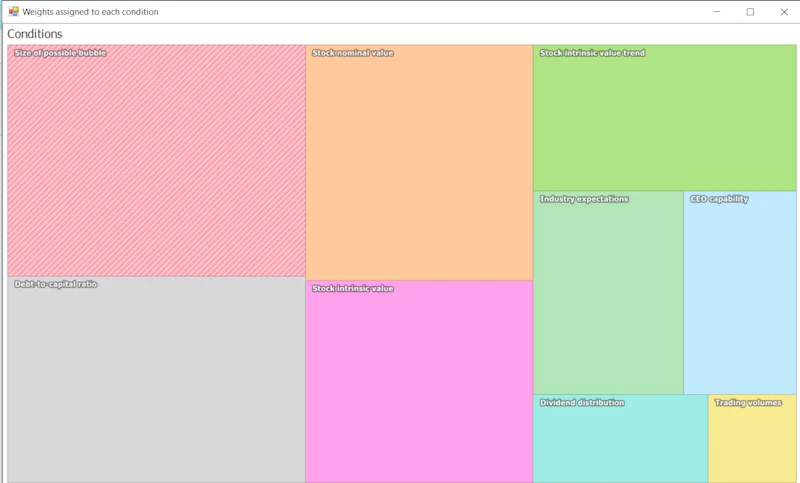Select the pink Stock intrinsic value tile
This screenshot has width=800, height=483.
[x=419, y=382]
